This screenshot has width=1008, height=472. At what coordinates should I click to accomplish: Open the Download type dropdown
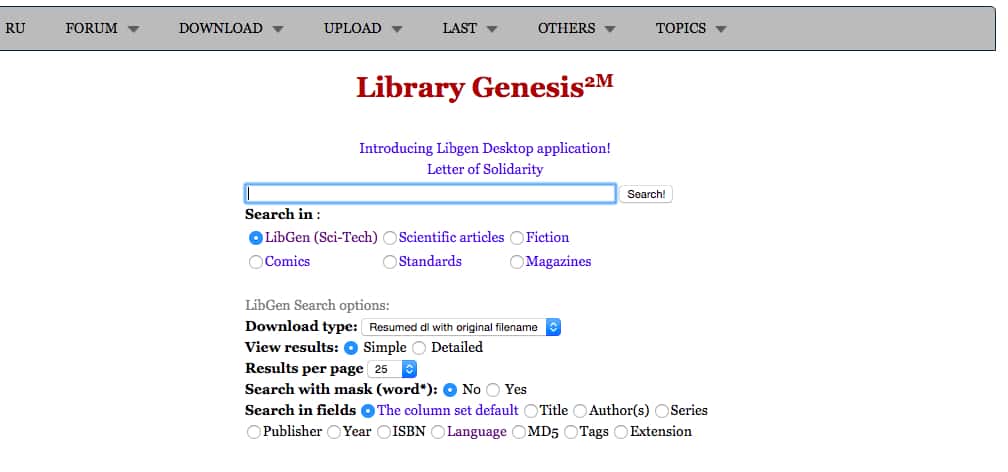461,327
